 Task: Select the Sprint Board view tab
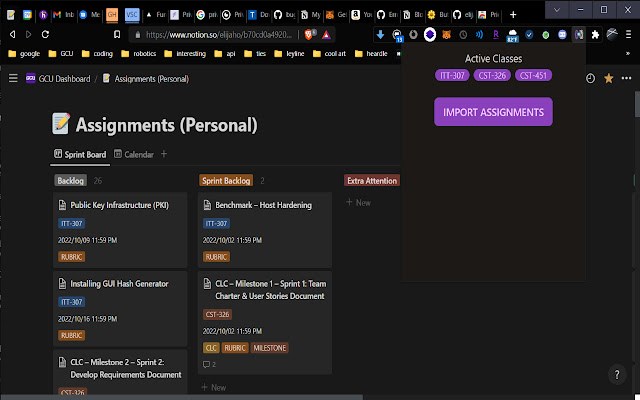pyautogui.click(x=80, y=154)
